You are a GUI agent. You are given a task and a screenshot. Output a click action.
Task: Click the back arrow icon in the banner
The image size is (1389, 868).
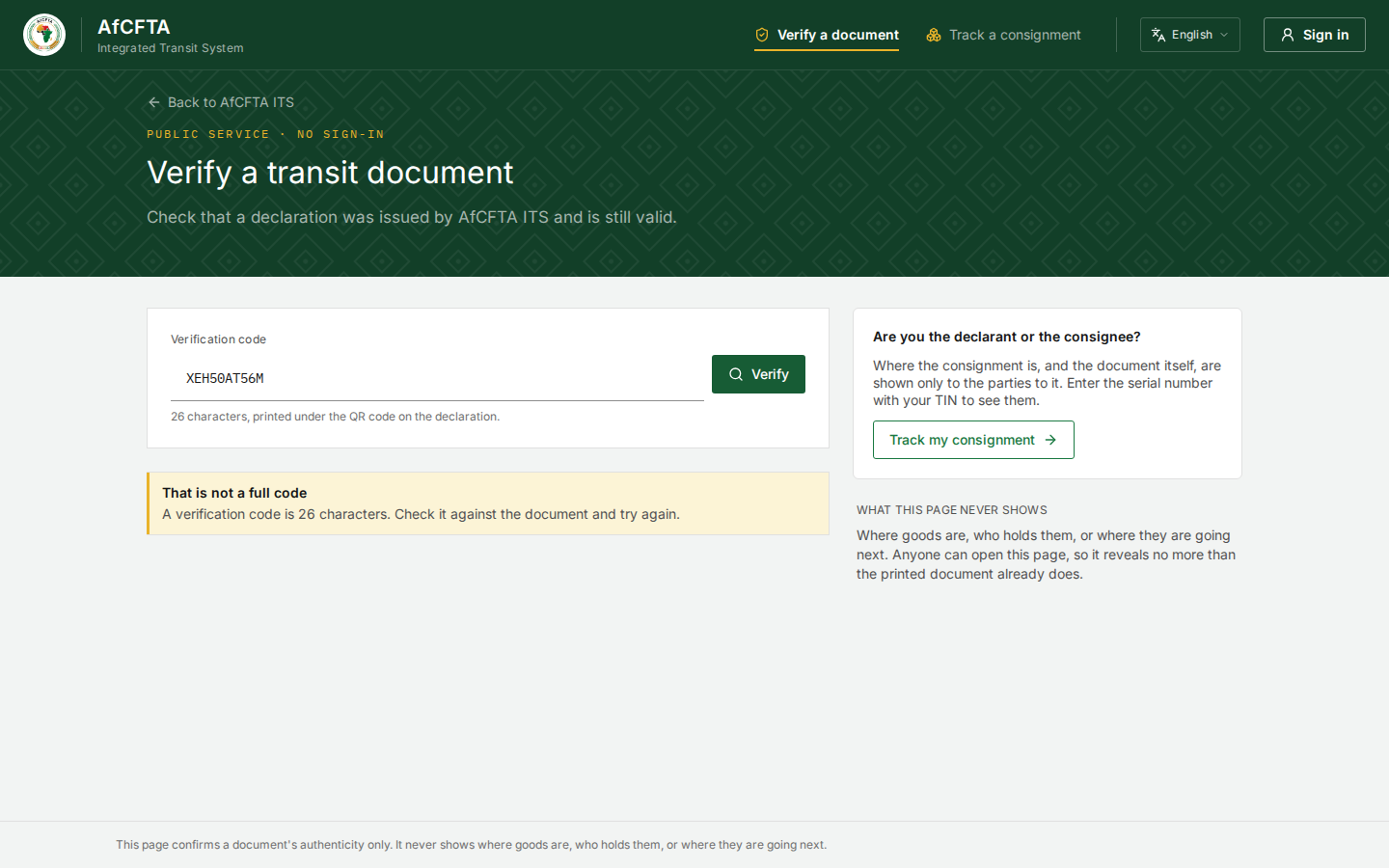[x=154, y=102]
